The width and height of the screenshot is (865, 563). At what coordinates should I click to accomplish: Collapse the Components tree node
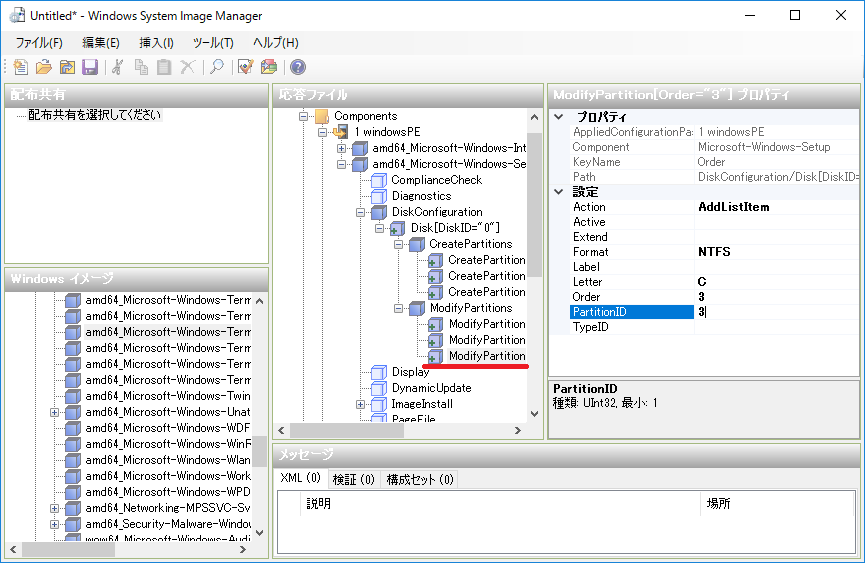303,116
